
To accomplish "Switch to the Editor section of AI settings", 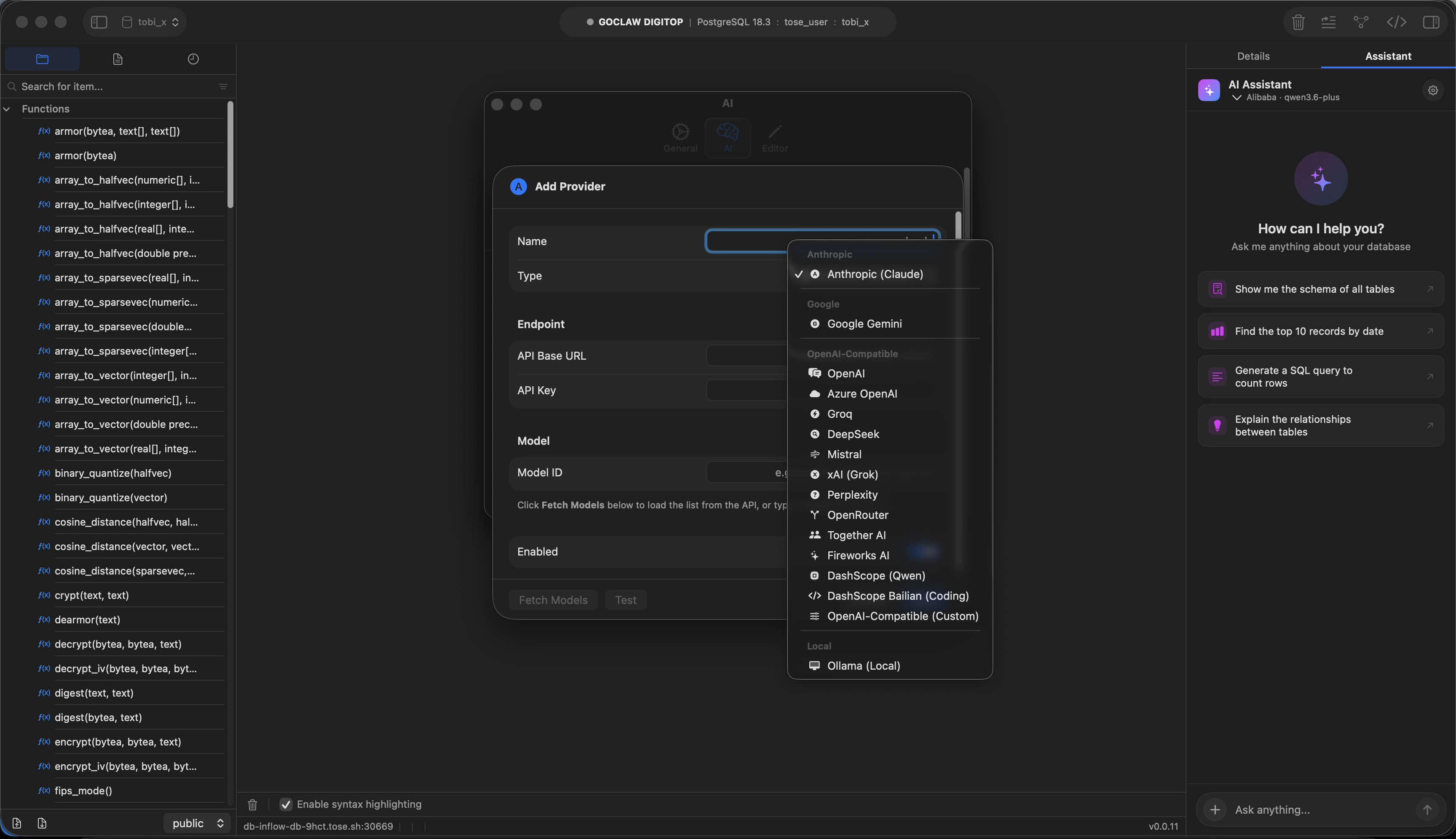I will [x=774, y=137].
